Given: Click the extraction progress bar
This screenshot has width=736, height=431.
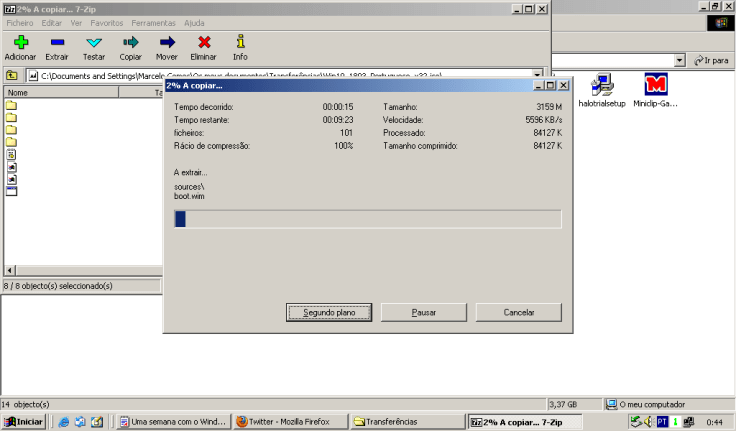Looking at the screenshot, I should click(x=367, y=219).
